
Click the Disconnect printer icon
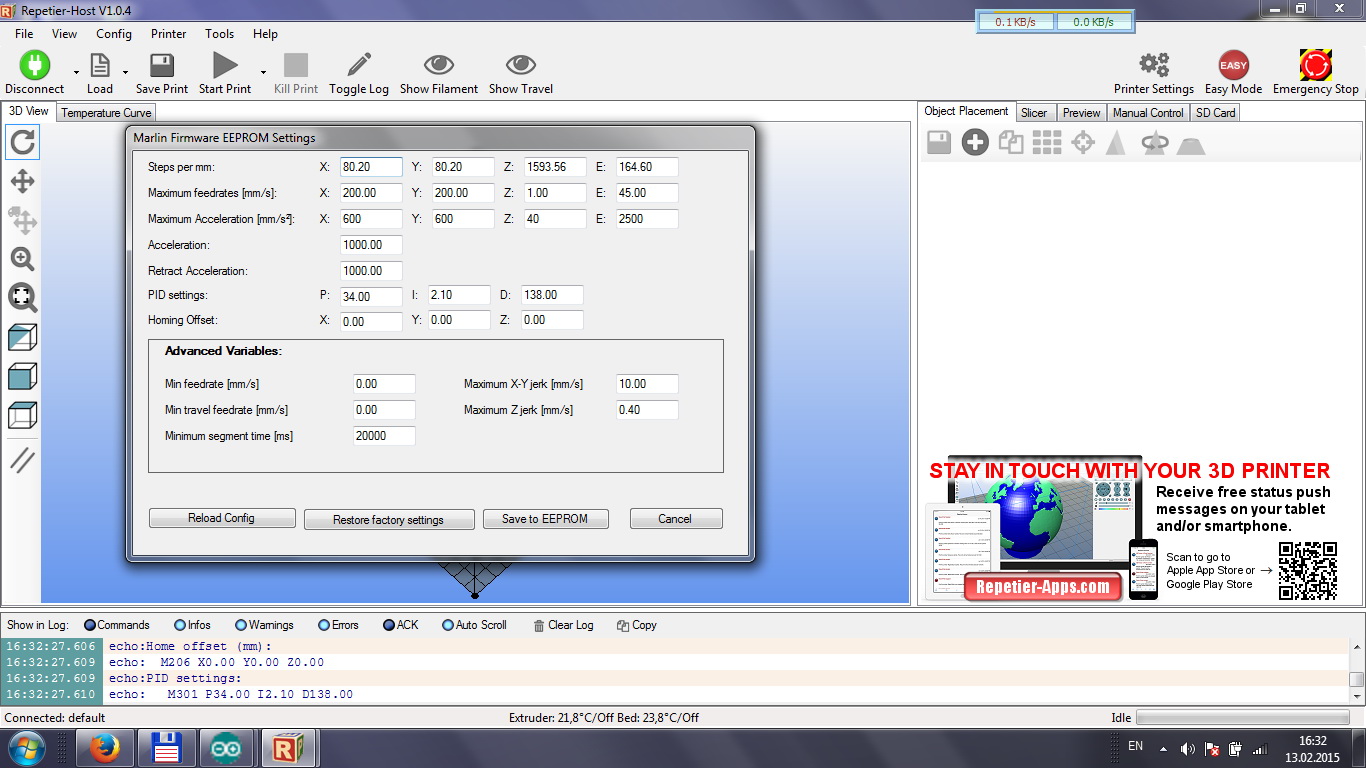point(34,65)
